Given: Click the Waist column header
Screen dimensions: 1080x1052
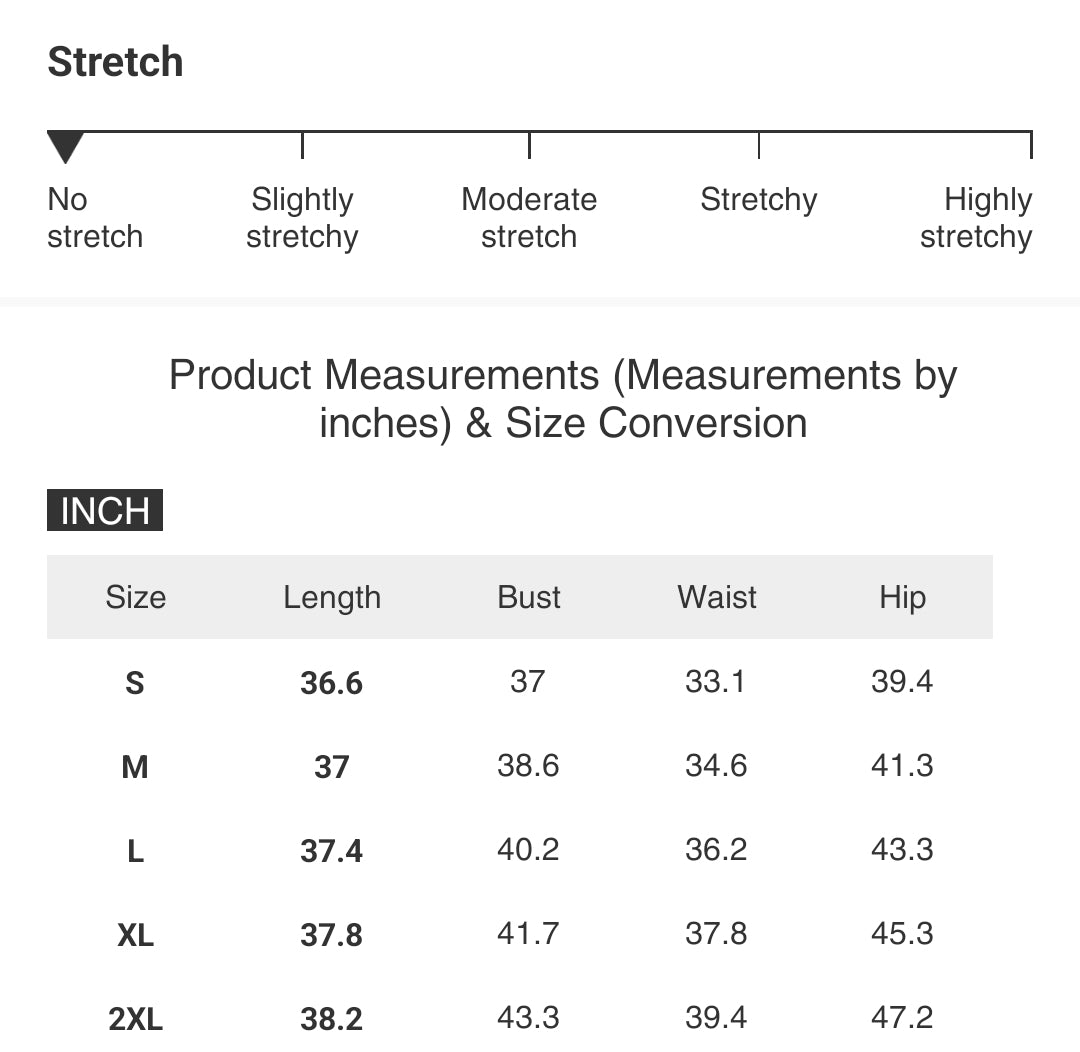Looking at the screenshot, I should pos(717,597).
